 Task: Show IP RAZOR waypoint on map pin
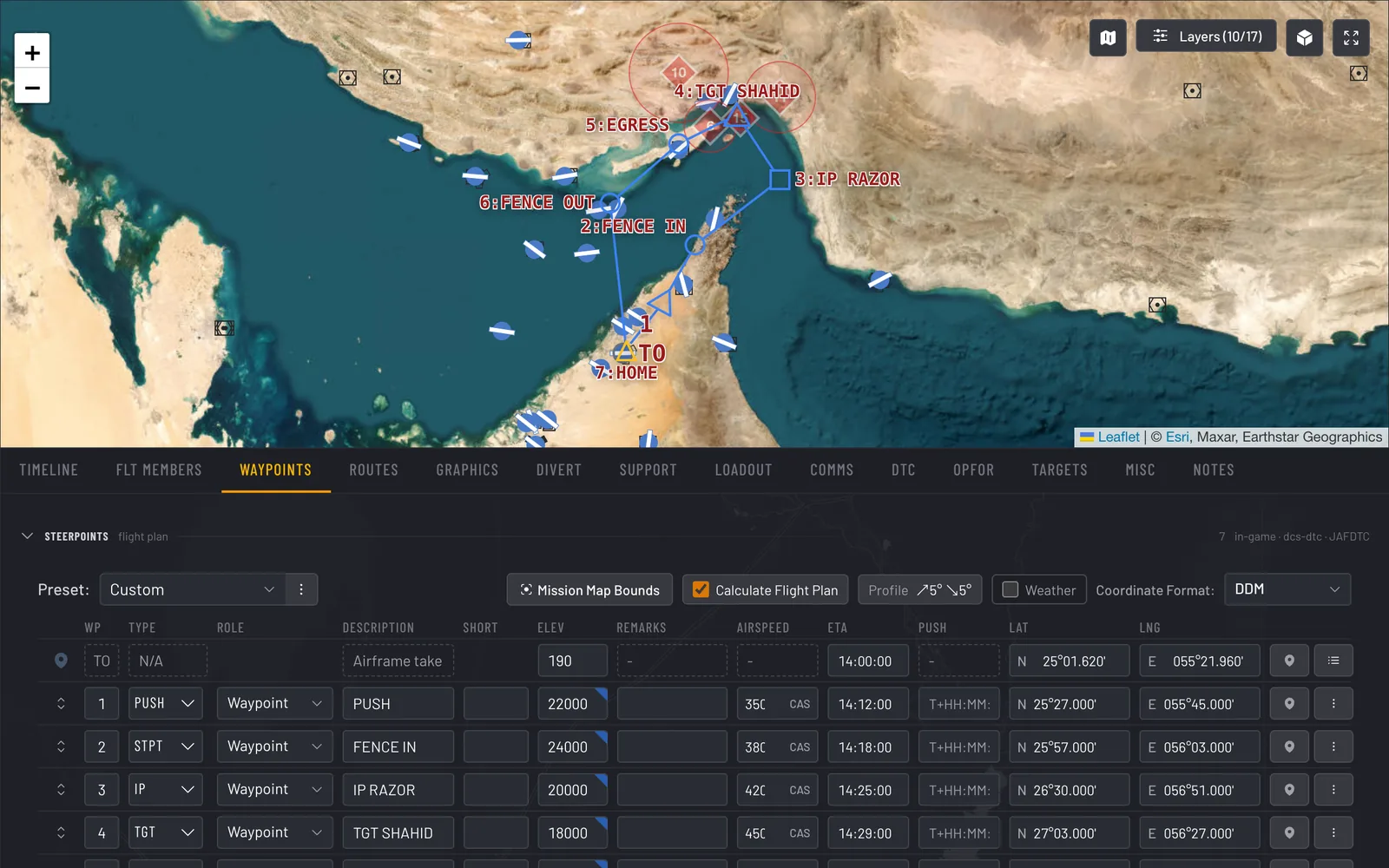[x=1289, y=790]
